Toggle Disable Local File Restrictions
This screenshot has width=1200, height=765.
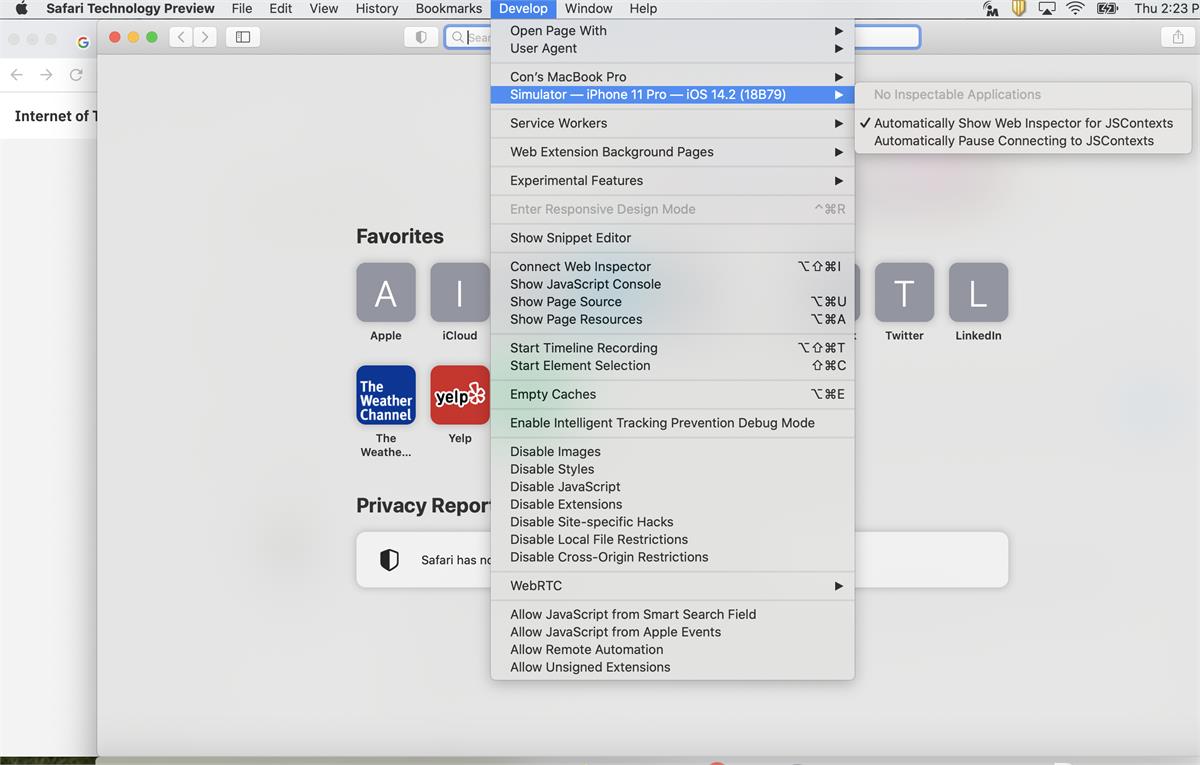pos(673,539)
